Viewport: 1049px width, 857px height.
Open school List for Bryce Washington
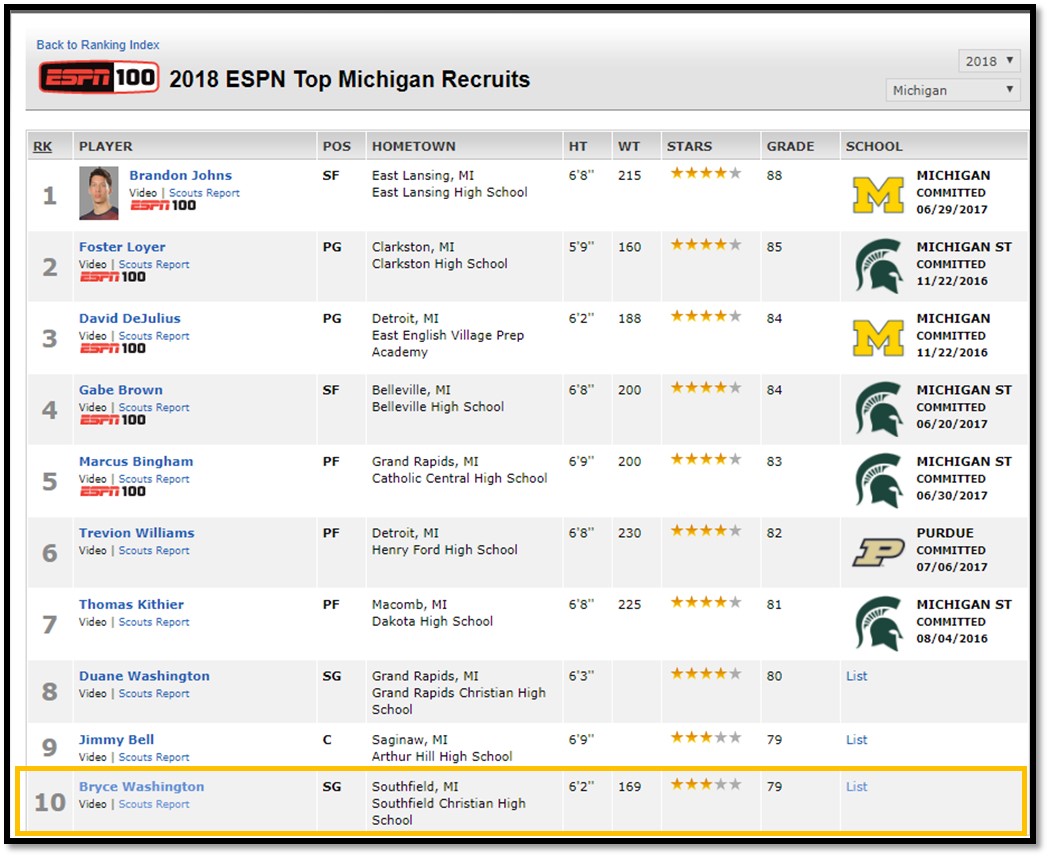coord(856,787)
